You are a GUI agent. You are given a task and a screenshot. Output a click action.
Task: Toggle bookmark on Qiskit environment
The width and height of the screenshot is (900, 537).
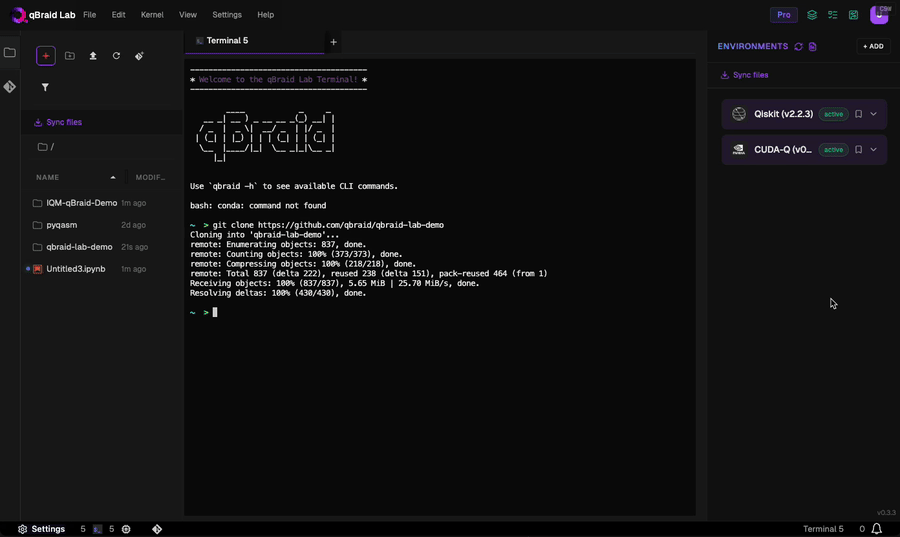[859, 114]
